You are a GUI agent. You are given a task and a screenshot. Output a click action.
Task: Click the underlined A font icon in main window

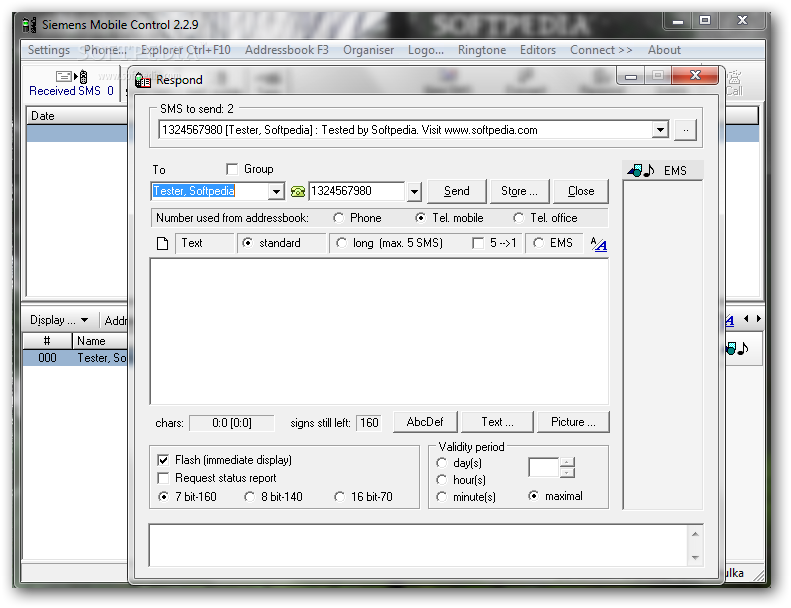point(729,320)
